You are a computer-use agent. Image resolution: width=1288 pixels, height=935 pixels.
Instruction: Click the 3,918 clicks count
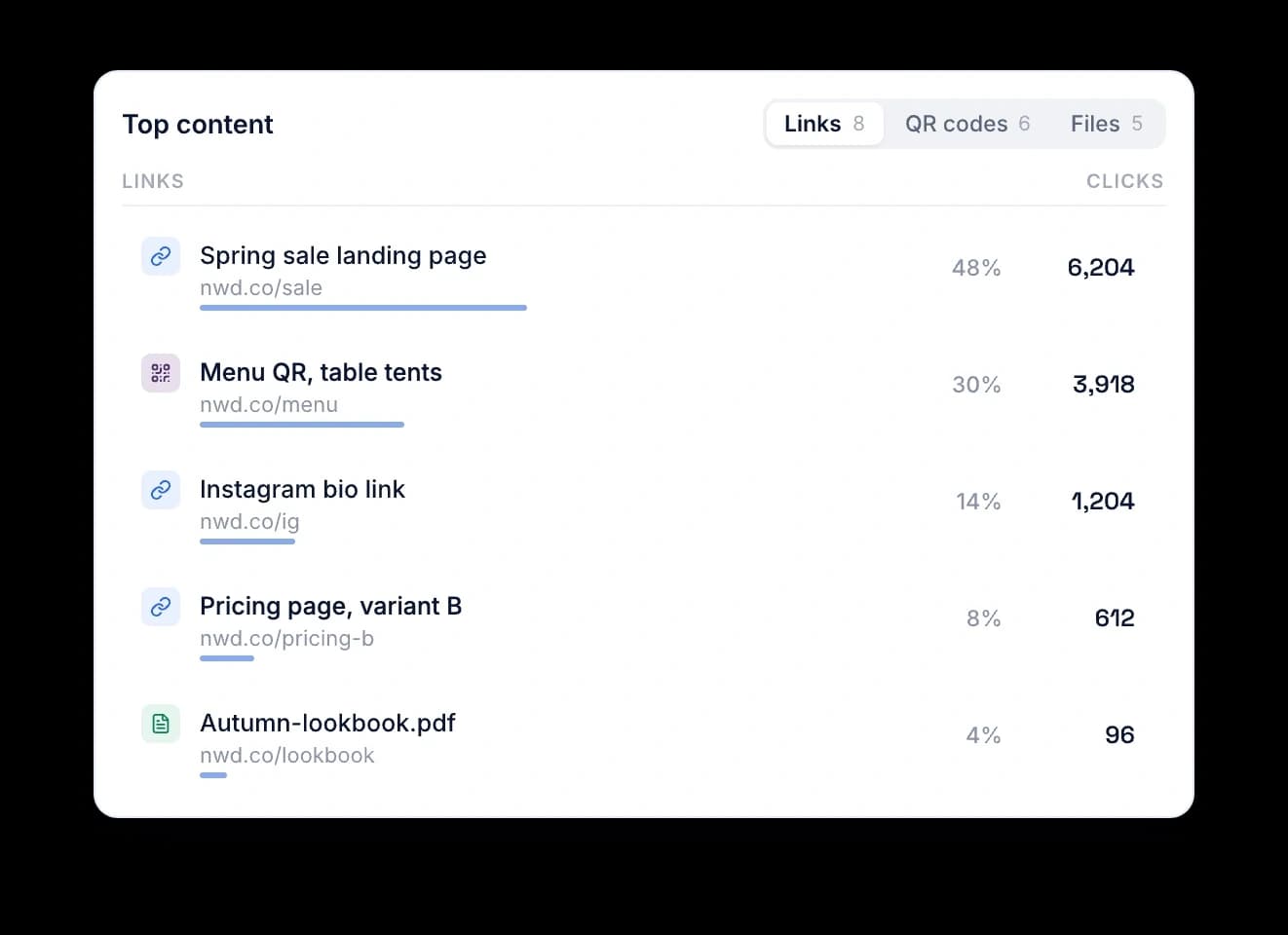(x=1104, y=385)
